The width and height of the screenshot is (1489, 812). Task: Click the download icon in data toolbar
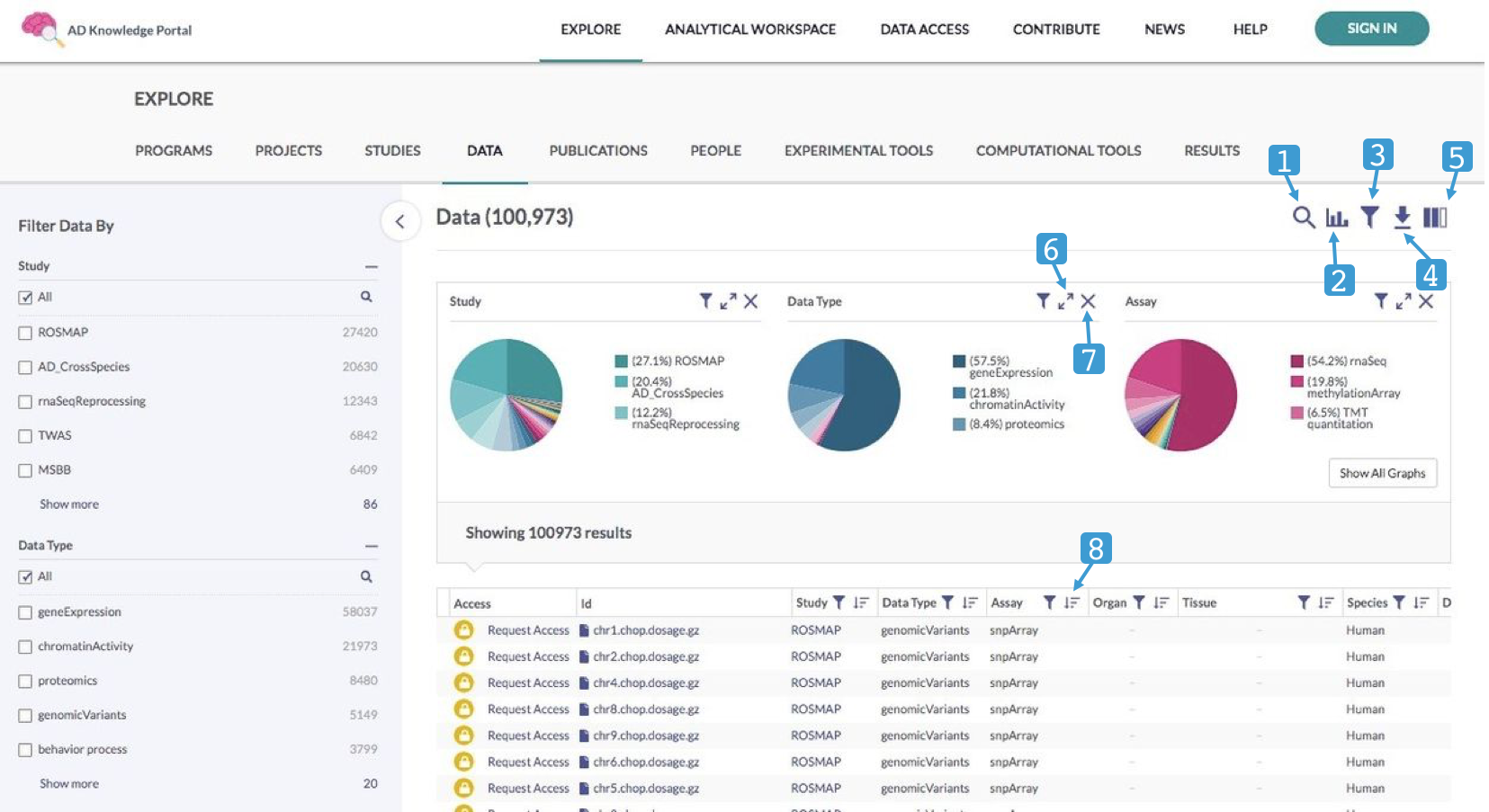pos(1402,217)
